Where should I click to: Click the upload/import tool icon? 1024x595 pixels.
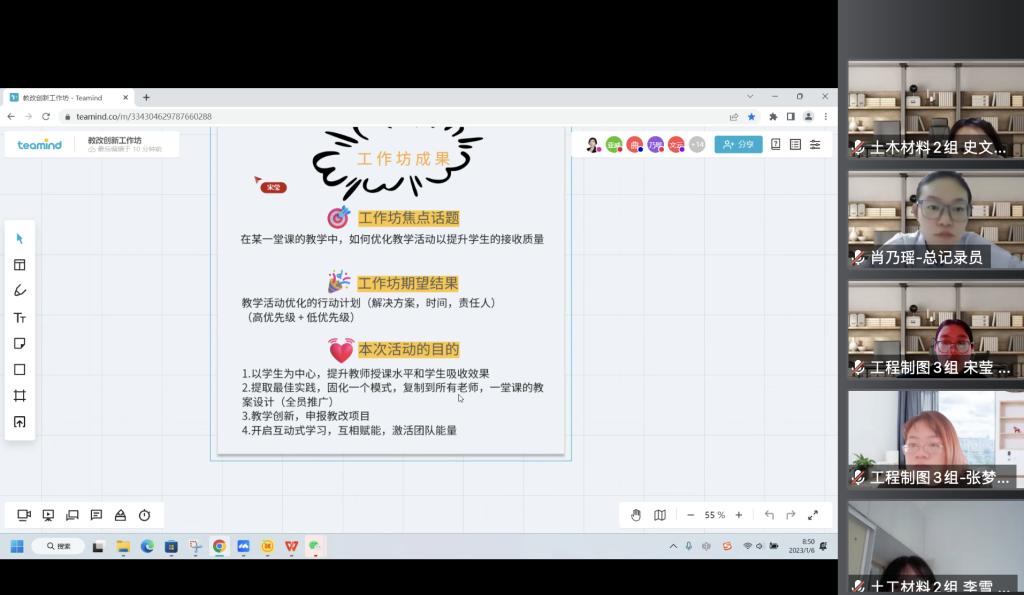[x=20, y=422]
